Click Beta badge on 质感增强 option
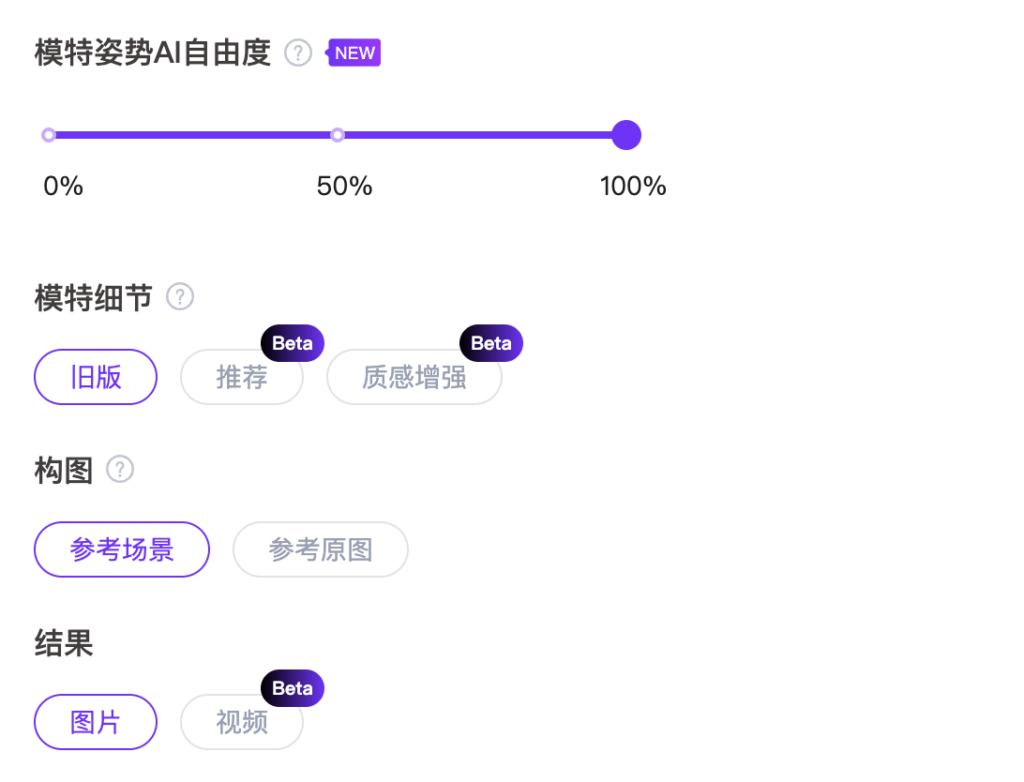The height and width of the screenshot is (782, 1024). pyautogui.click(x=491, y=343)
